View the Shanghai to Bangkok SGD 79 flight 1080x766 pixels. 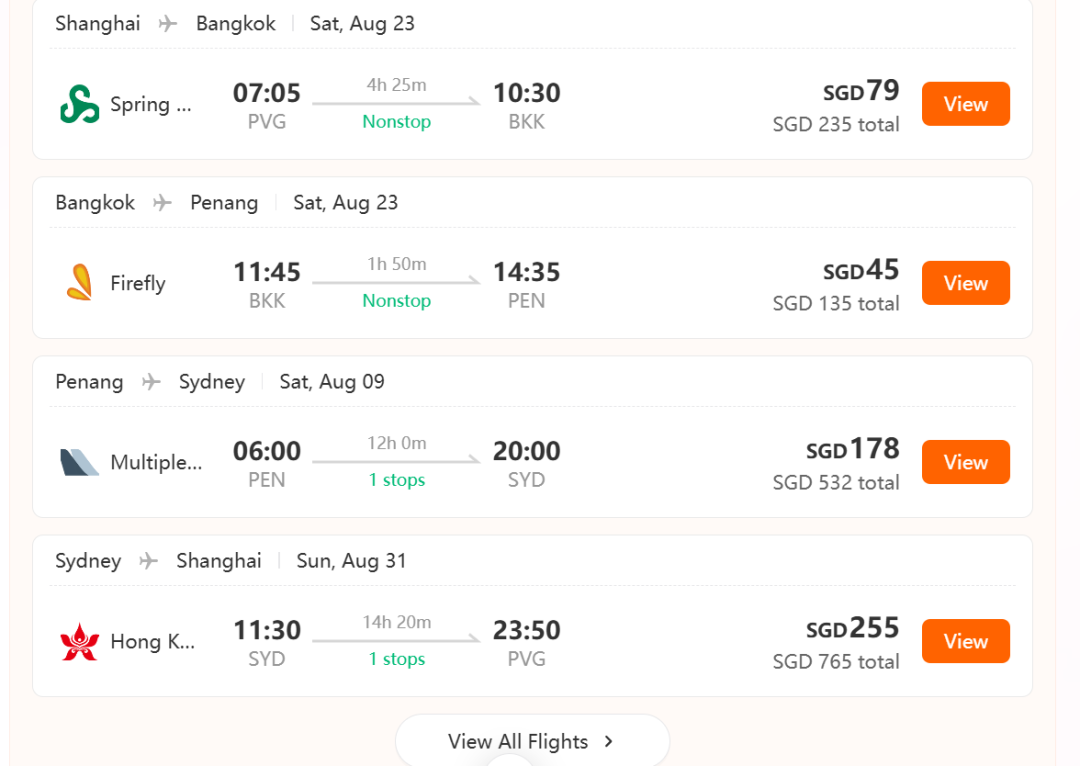966,104
